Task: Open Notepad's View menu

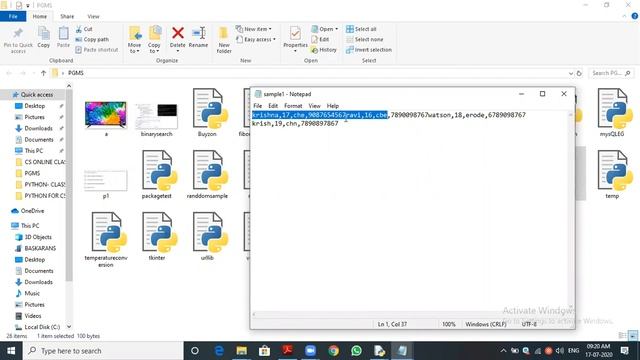Action: [x=314, y=106]
